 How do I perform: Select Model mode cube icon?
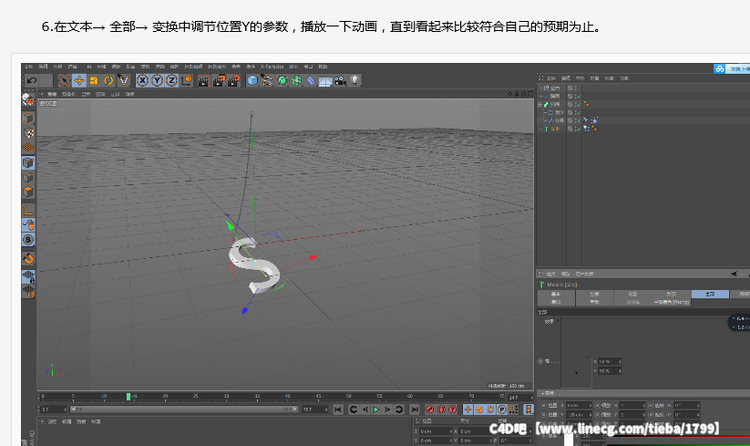(28, 118)
